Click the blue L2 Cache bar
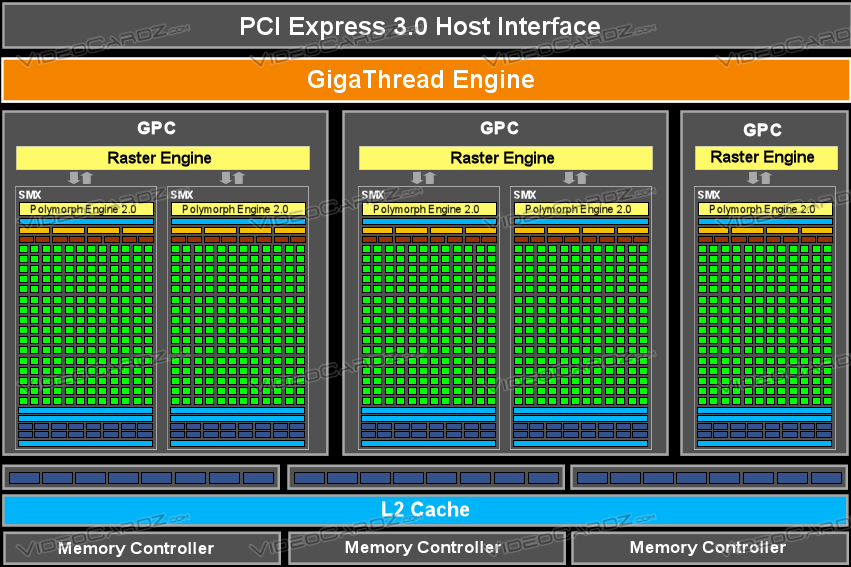851x567 pixels. (x=425, y=510)
